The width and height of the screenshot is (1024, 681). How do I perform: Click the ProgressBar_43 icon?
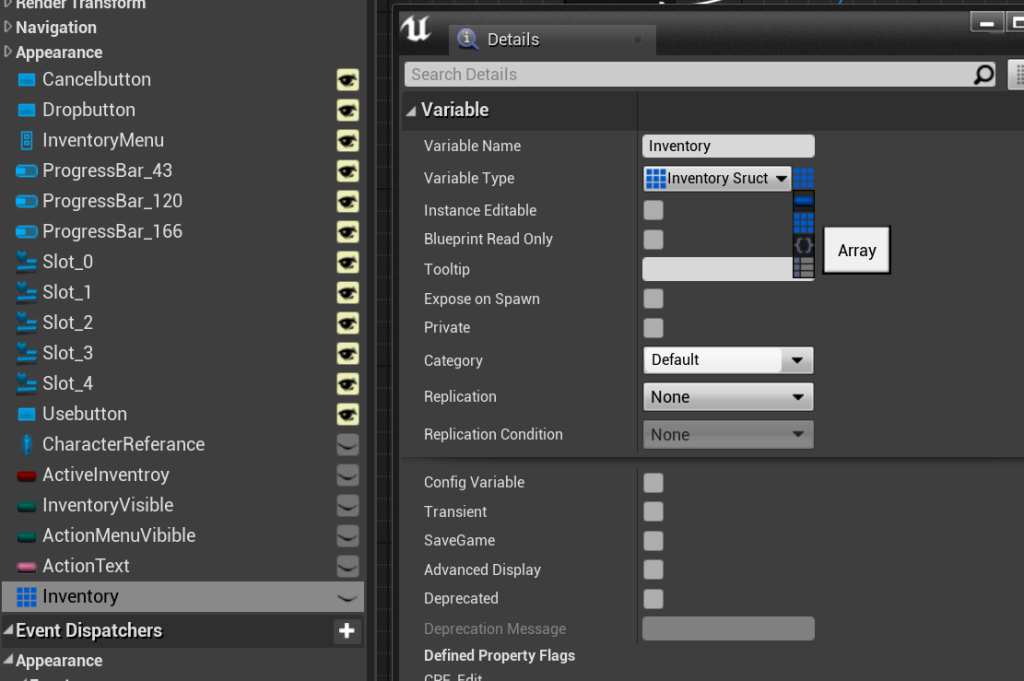tap(26, 171)
